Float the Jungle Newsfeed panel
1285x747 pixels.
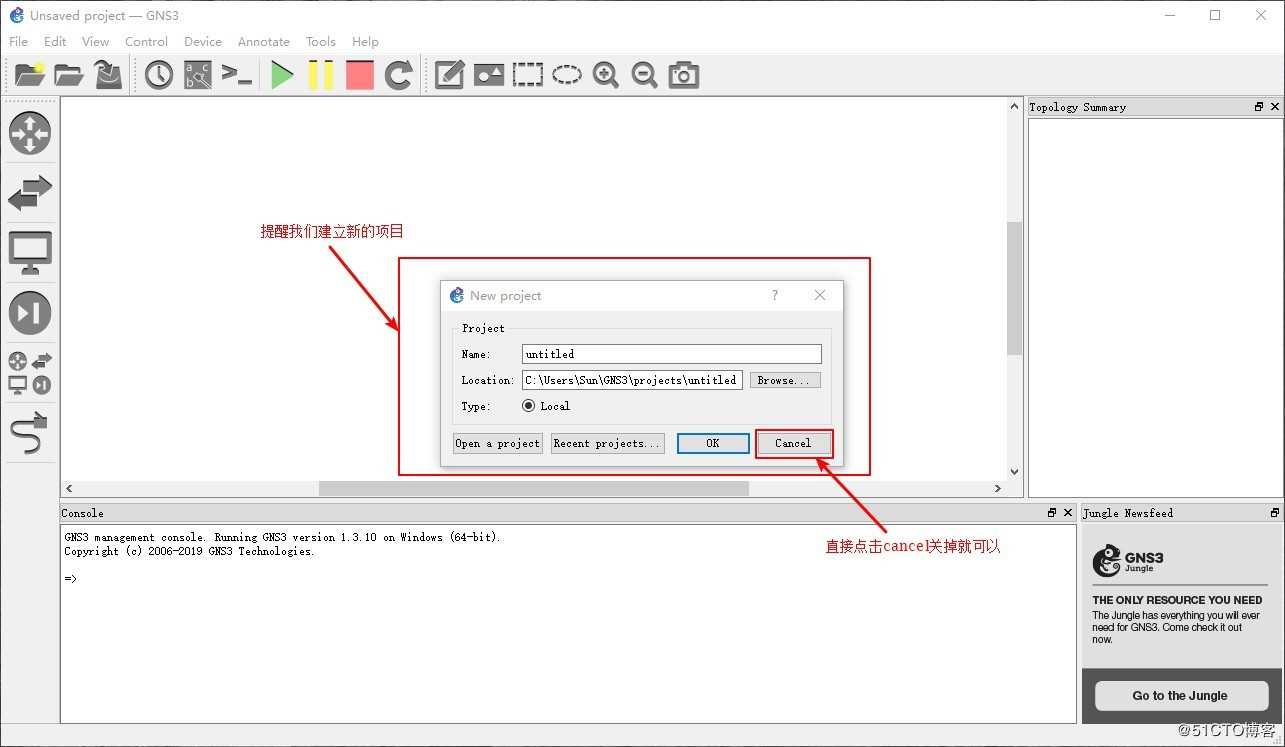pos(1274,513)
